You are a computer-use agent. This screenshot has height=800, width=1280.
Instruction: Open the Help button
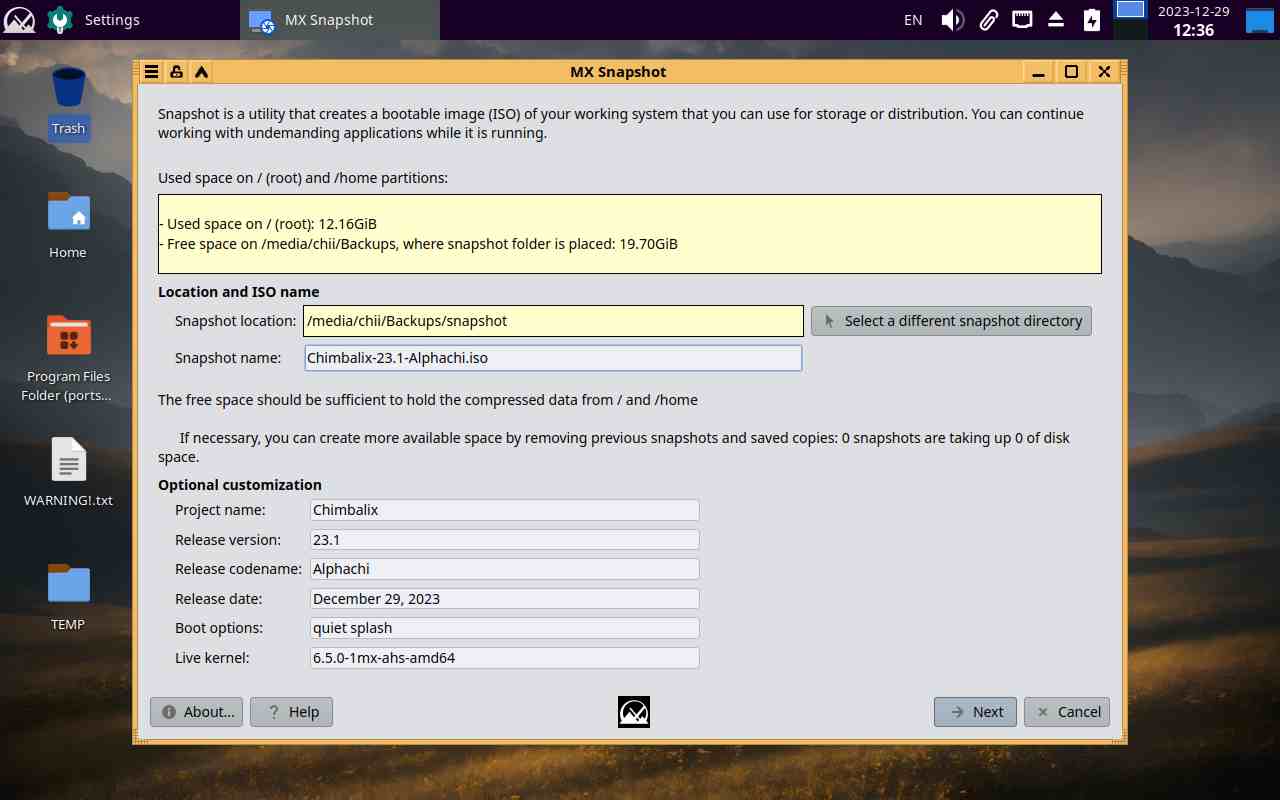click(291, 712)
